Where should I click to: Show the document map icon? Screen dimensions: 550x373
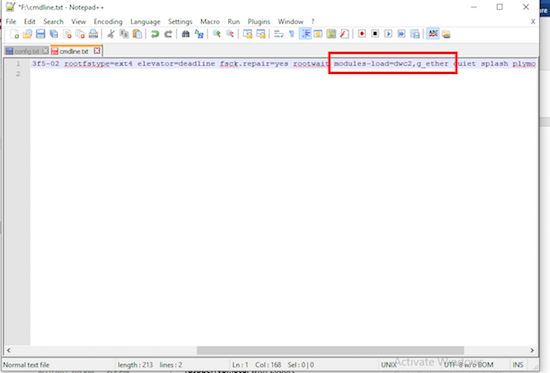click(x=331, y=34)
